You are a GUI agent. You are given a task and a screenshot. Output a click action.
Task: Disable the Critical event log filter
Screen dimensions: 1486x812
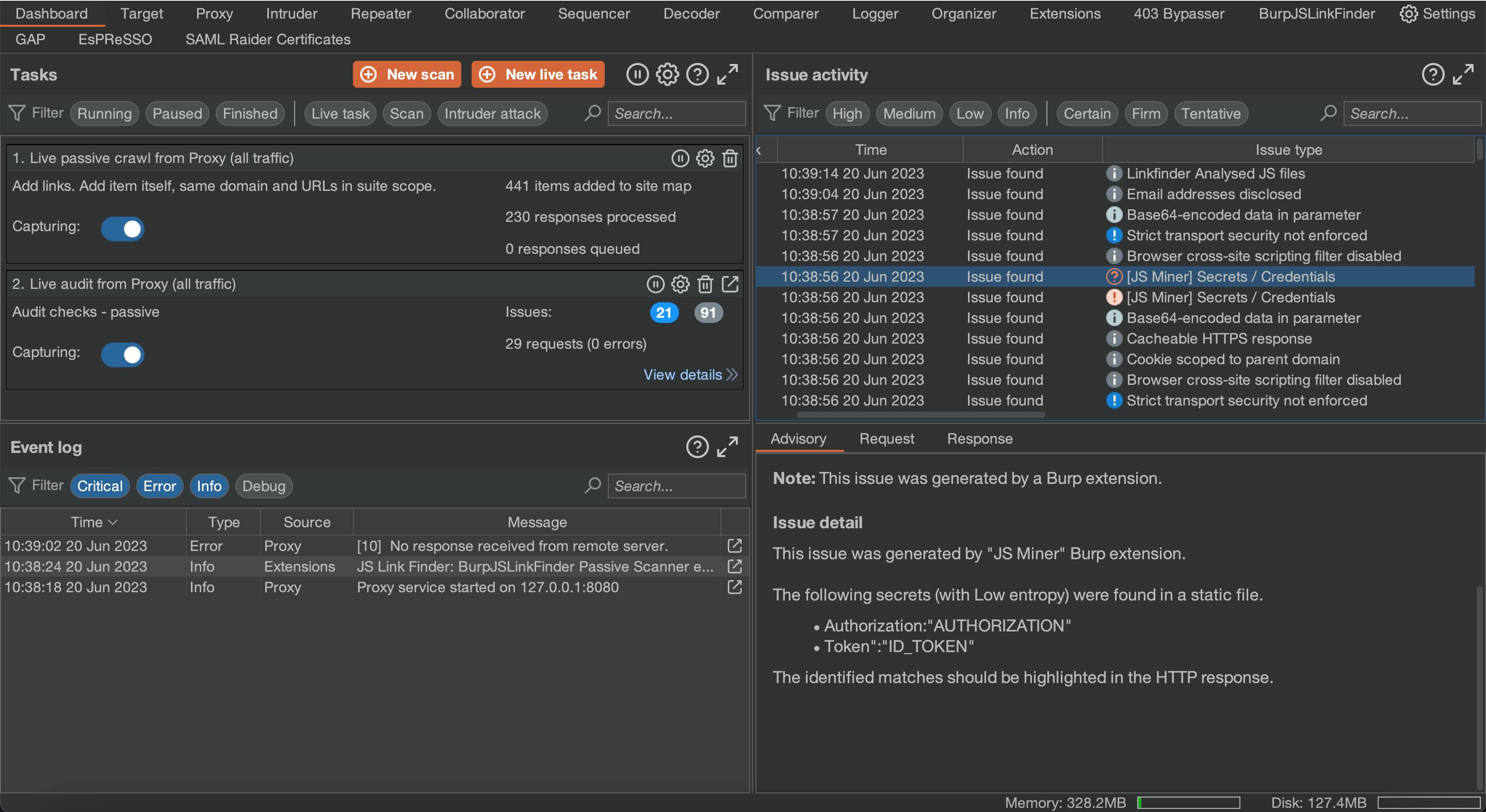(x=100, y=486)
